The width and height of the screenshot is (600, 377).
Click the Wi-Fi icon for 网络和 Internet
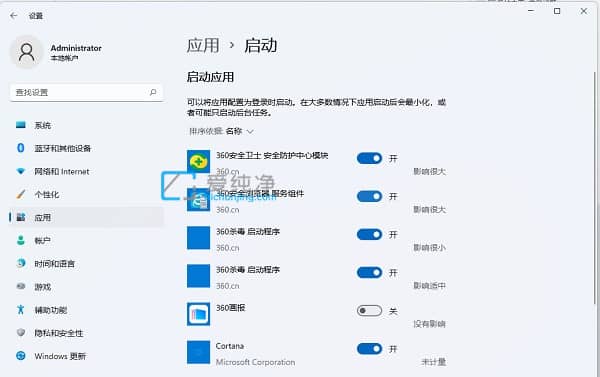[21, 171]
